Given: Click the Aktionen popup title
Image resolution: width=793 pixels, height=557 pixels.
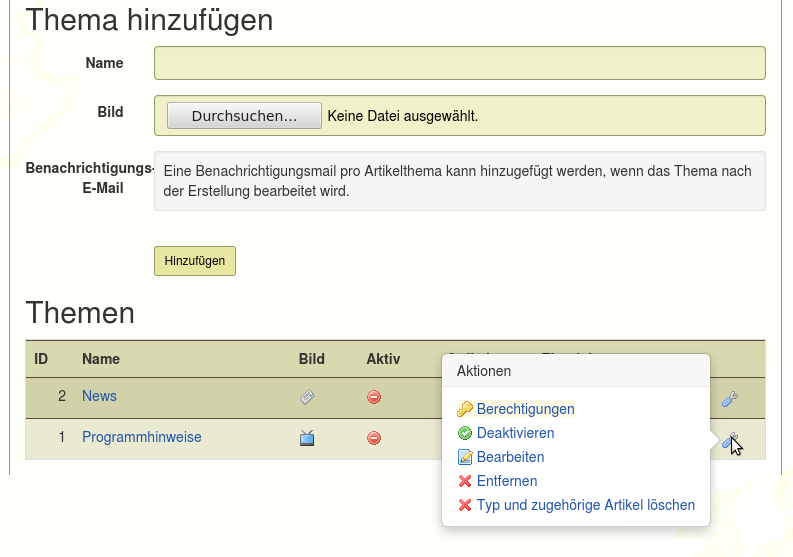Looking at the screenshot, I should (484, 371).
